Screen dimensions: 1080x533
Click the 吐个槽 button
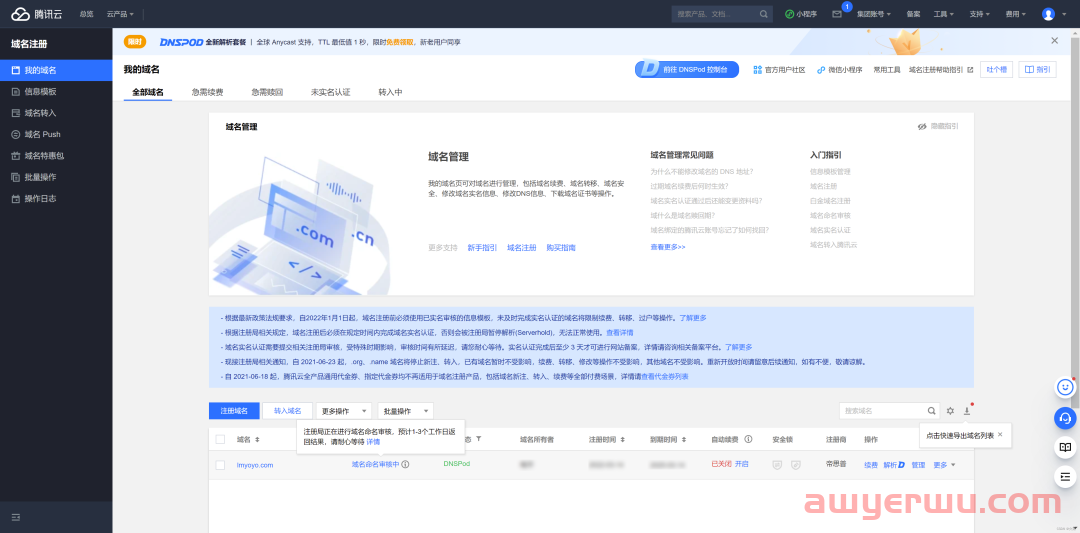point(996,70)
